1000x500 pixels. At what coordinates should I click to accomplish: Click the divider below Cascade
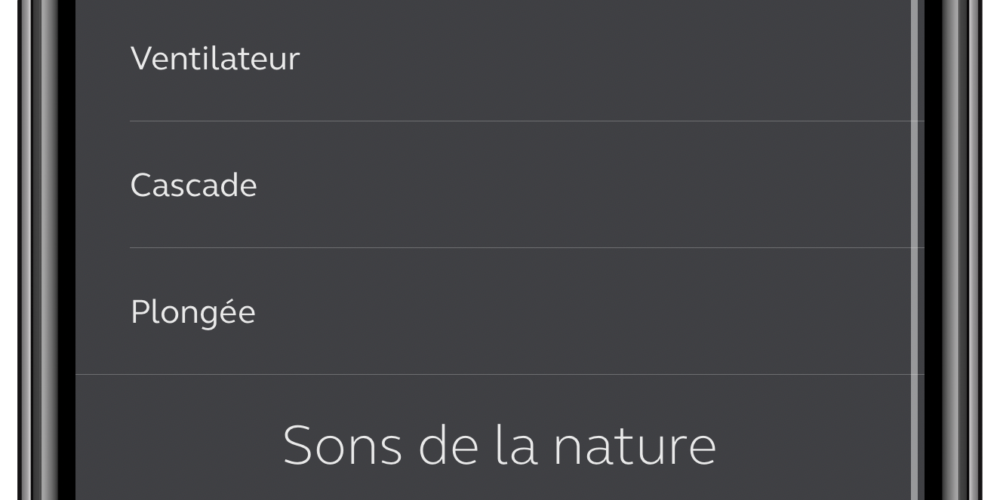527,247
